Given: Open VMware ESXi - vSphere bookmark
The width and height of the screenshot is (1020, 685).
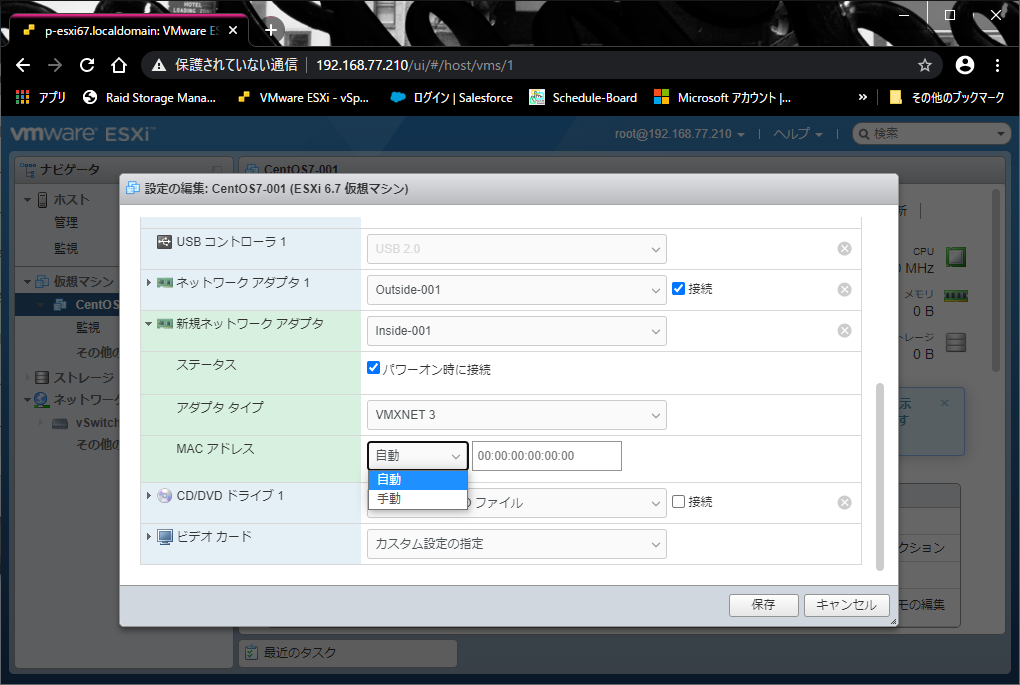Looking at the screenshot, I should click(304, 98).
